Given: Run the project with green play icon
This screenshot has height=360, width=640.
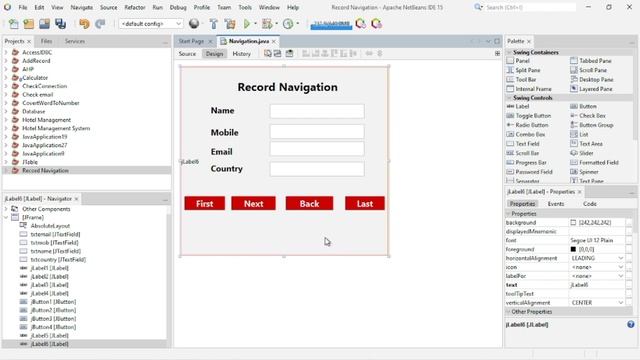Looking at the screenshot, I should 247,24.
